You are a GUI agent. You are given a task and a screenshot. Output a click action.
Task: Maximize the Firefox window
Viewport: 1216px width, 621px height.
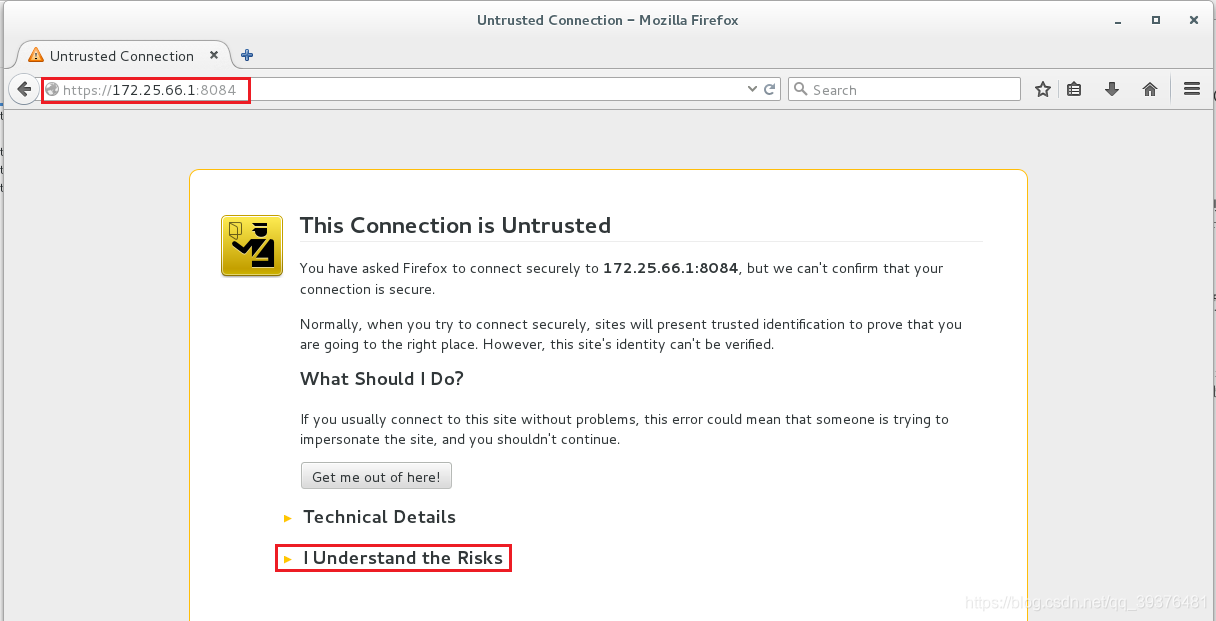click(x=1156, y=20)
